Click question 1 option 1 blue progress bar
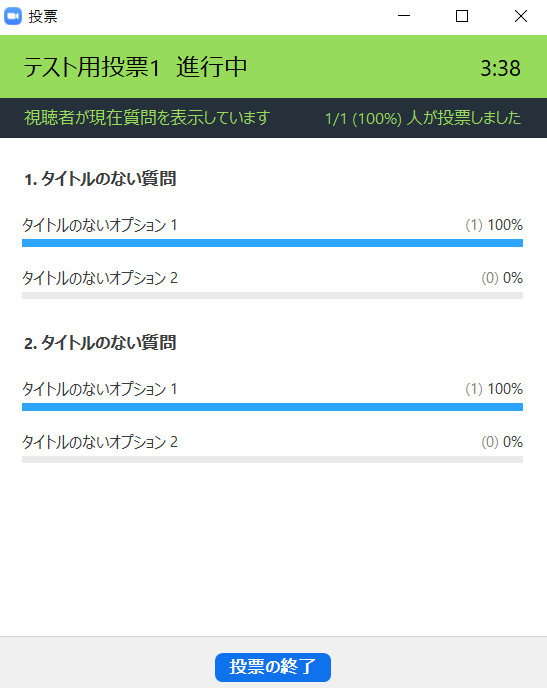Image resolution: width=547 pixels, height=688 pixels. point(272,243)
